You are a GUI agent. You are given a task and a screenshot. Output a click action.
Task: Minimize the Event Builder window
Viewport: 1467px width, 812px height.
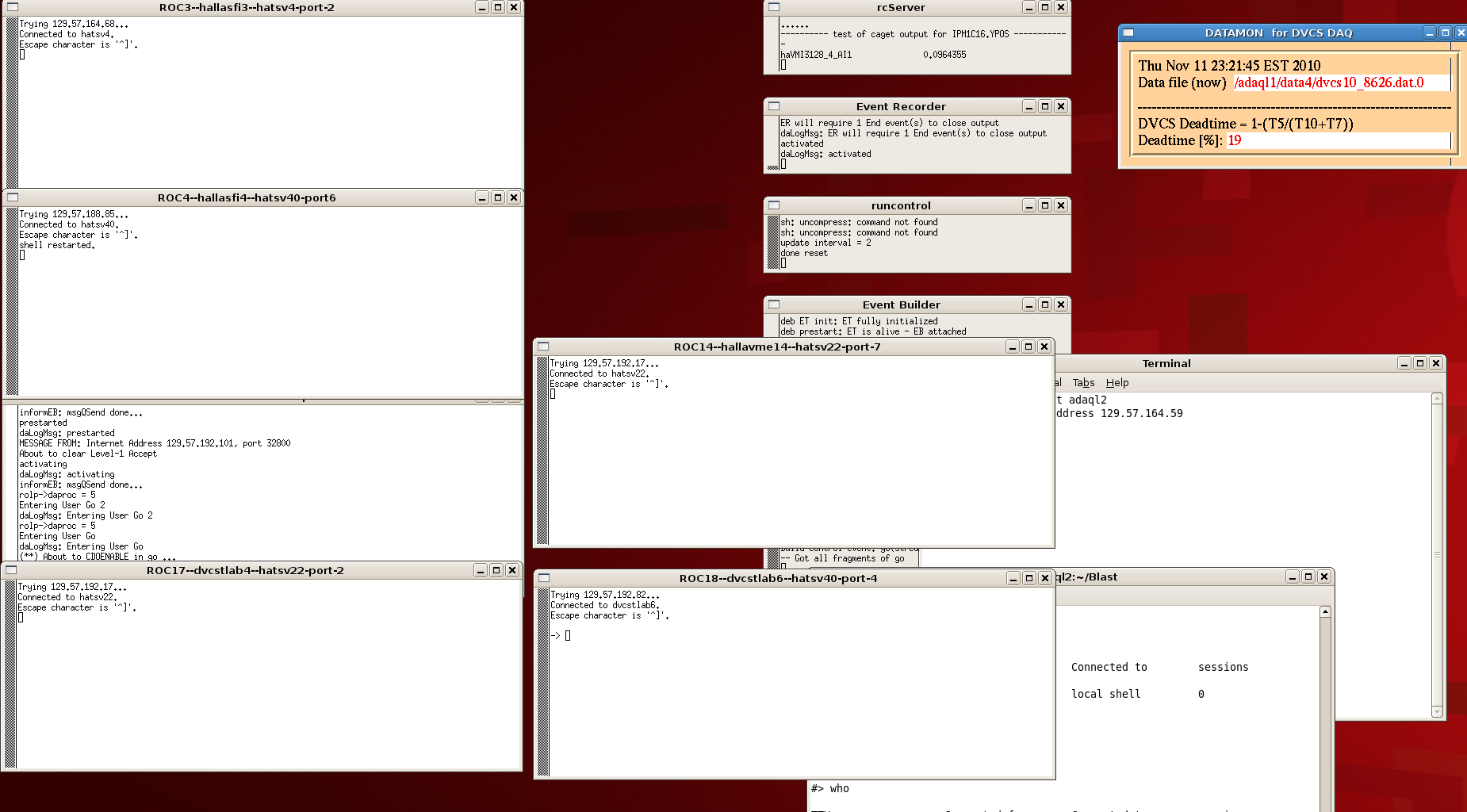pyautogui.click(x=1029, y=304)
